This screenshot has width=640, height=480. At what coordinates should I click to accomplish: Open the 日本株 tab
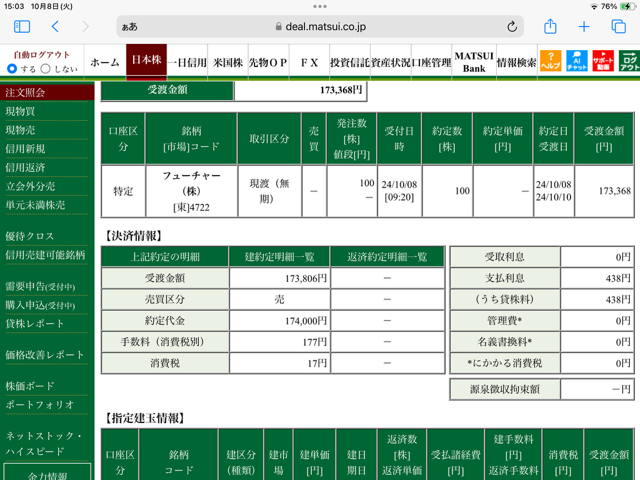coord(146,60)
